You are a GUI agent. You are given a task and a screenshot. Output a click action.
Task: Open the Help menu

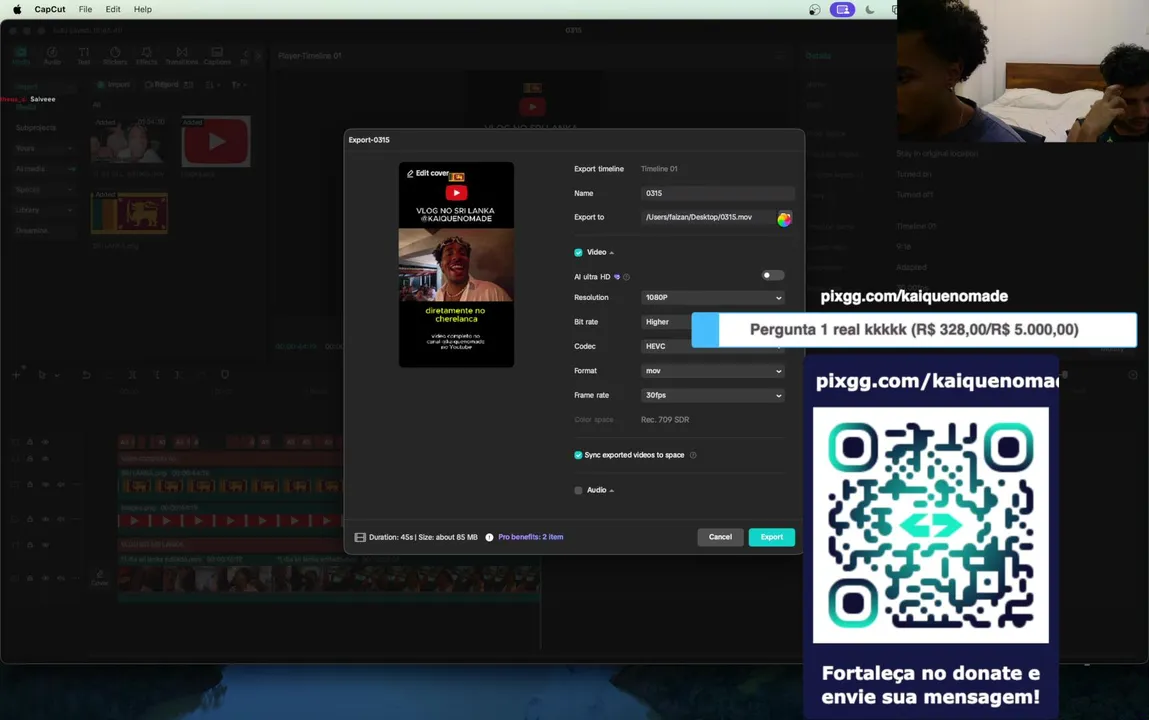click(143, 10)
